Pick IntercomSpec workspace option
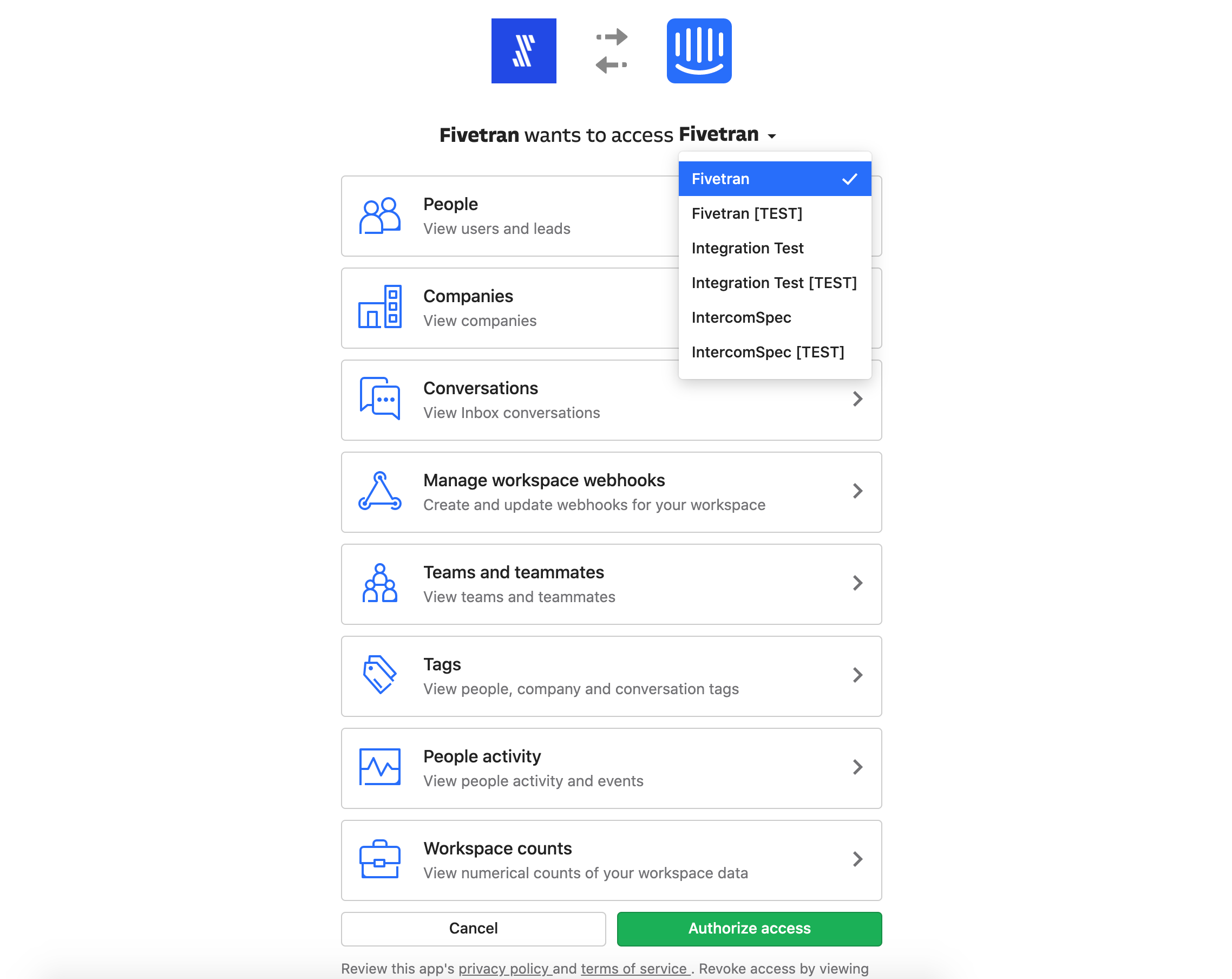This screenshot has height=979, width=1232. point(774,317)
